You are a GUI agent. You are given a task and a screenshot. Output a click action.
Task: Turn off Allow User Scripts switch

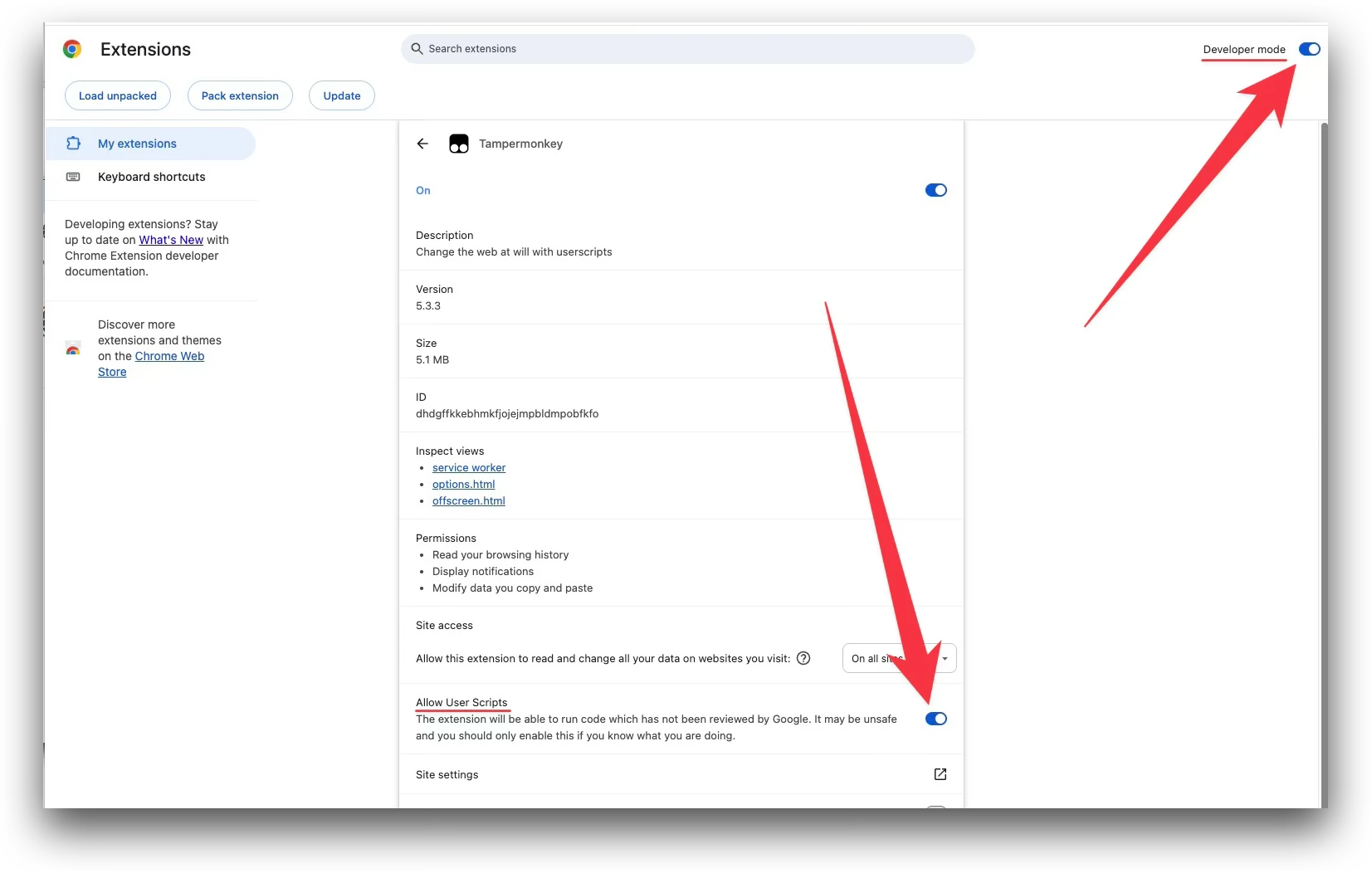(935, 719)
